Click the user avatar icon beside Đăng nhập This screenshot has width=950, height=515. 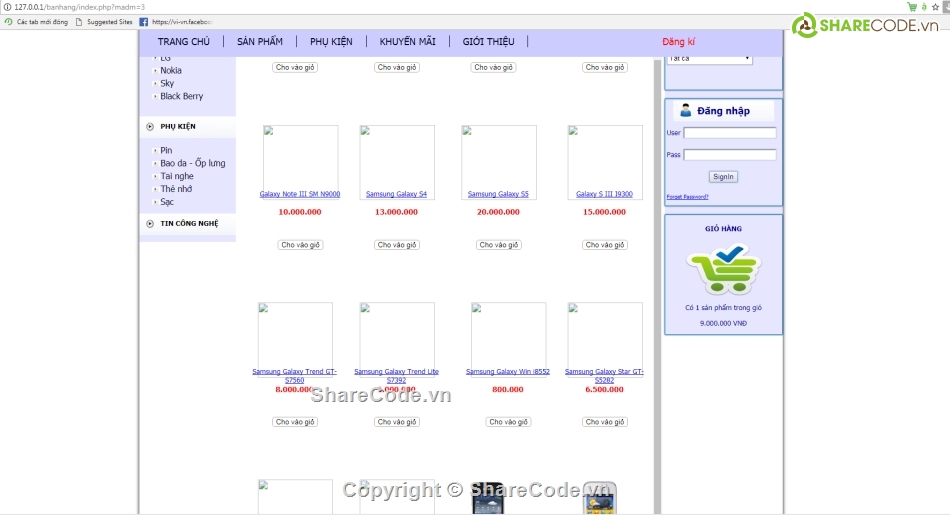[x=685, y=110]
